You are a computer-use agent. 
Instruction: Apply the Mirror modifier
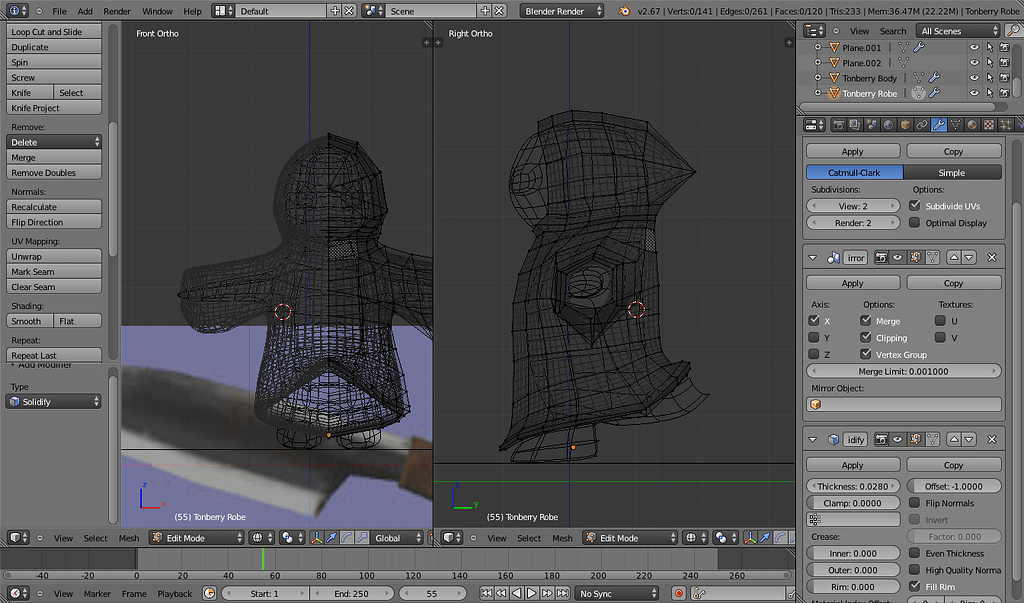point(853,283)
